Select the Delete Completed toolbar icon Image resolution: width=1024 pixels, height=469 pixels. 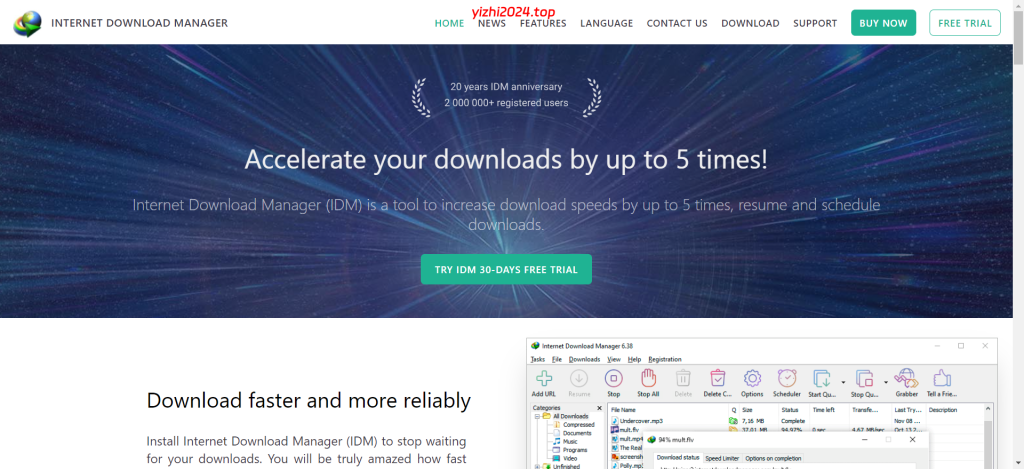717,379
